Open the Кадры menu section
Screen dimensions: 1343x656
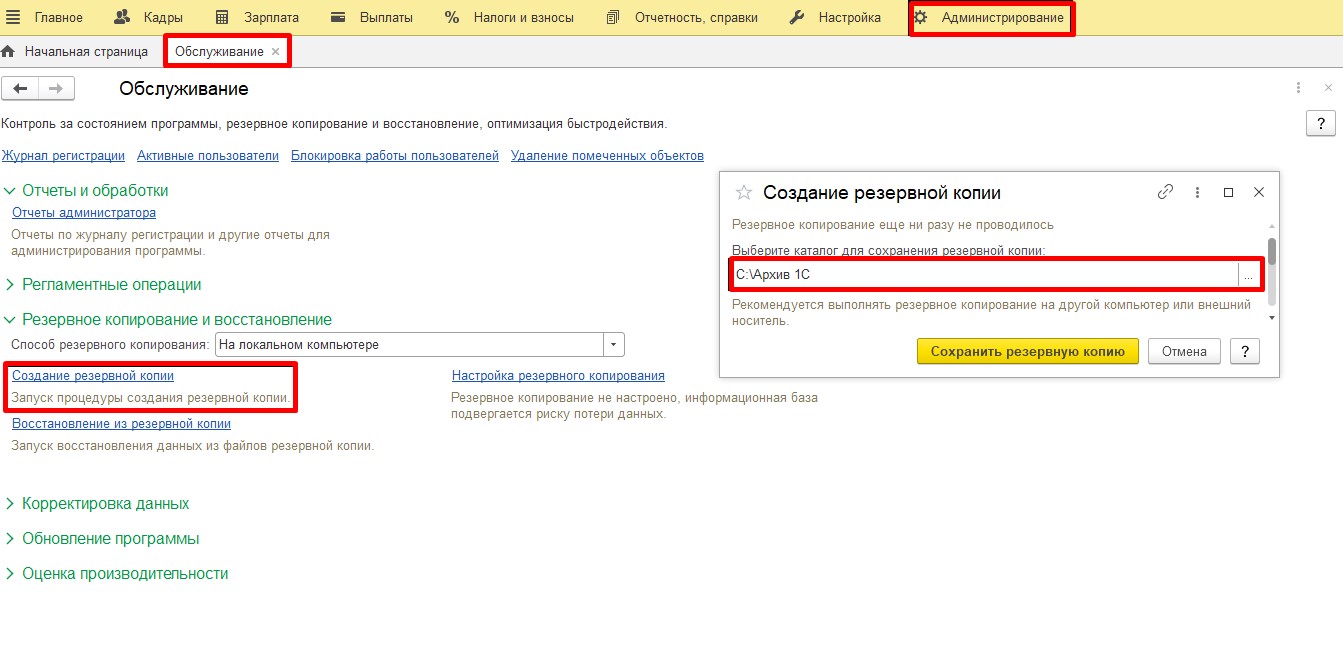[148, 17]
